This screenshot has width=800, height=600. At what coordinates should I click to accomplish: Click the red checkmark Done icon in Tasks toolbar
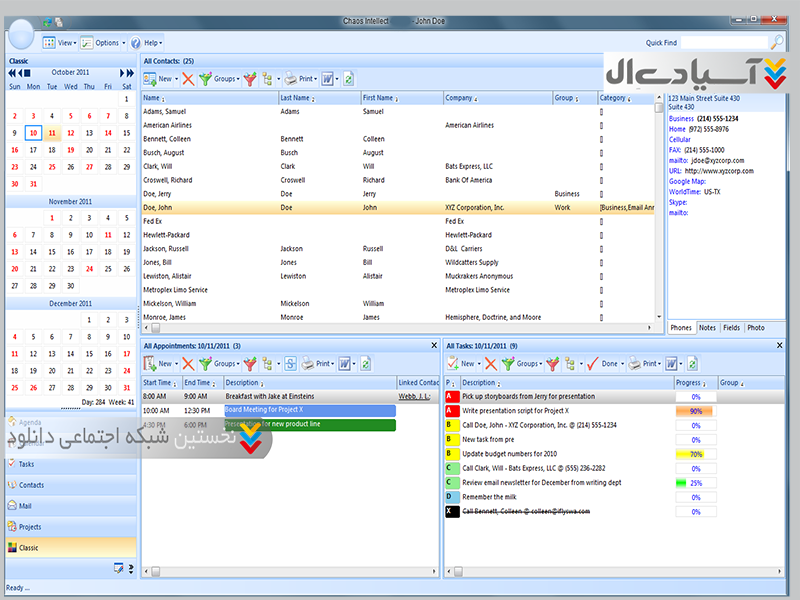click(592, 364)
